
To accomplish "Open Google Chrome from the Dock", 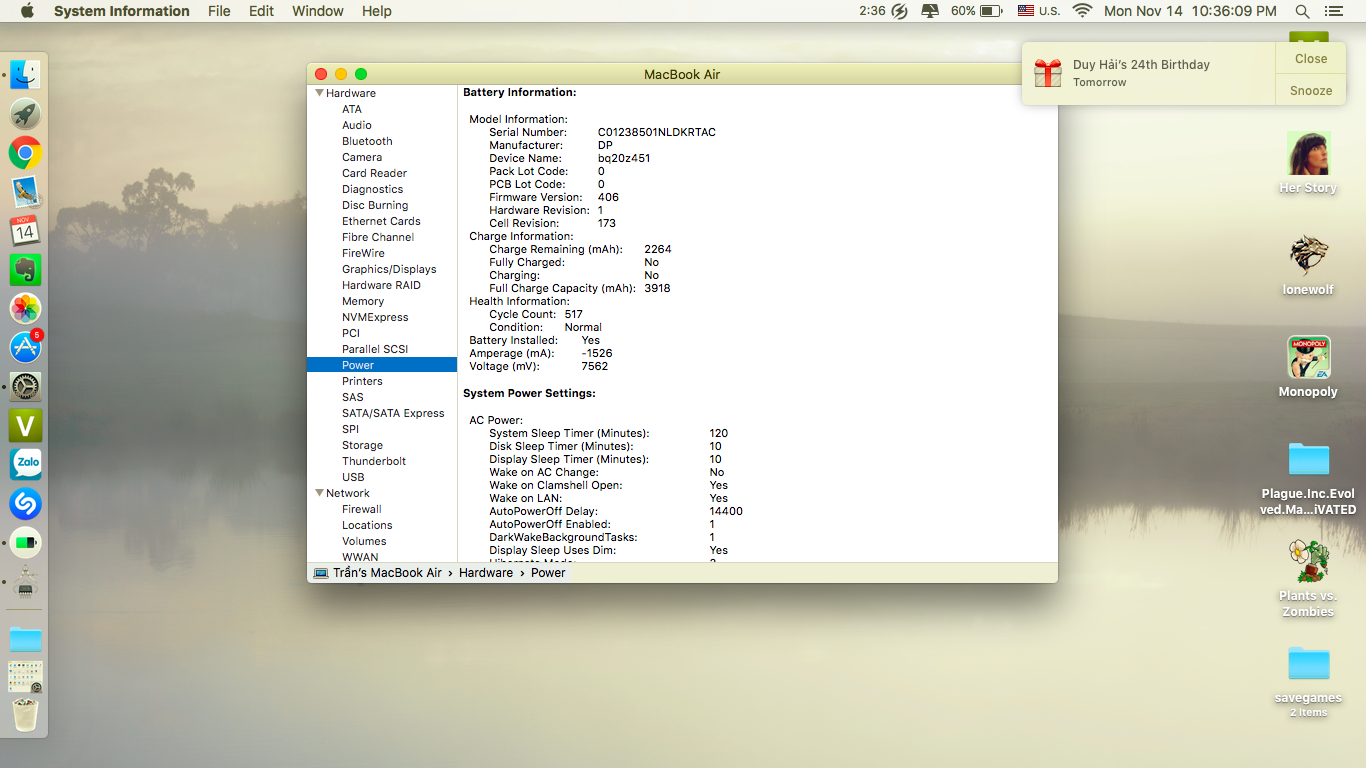I will (x=25, y=153).
